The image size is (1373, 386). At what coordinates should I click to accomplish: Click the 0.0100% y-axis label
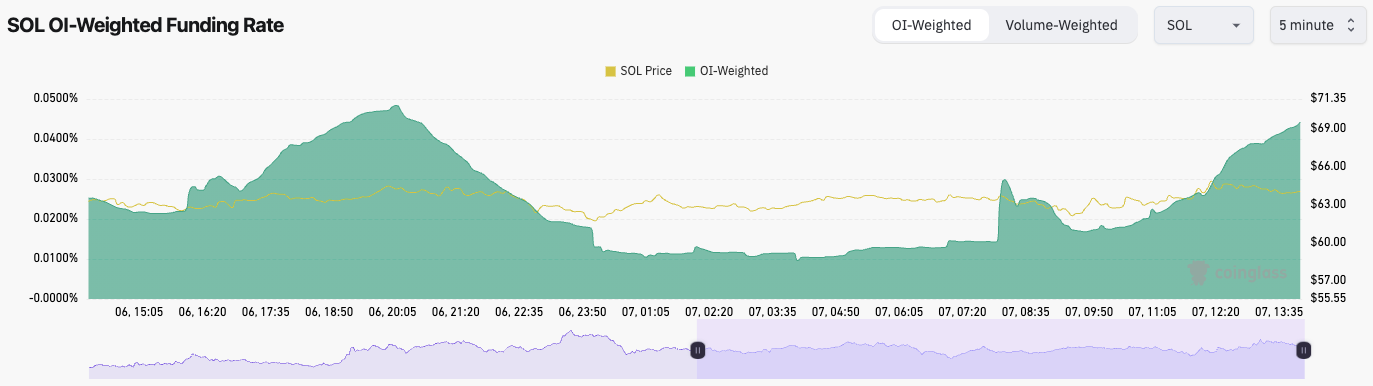(56, 258)
